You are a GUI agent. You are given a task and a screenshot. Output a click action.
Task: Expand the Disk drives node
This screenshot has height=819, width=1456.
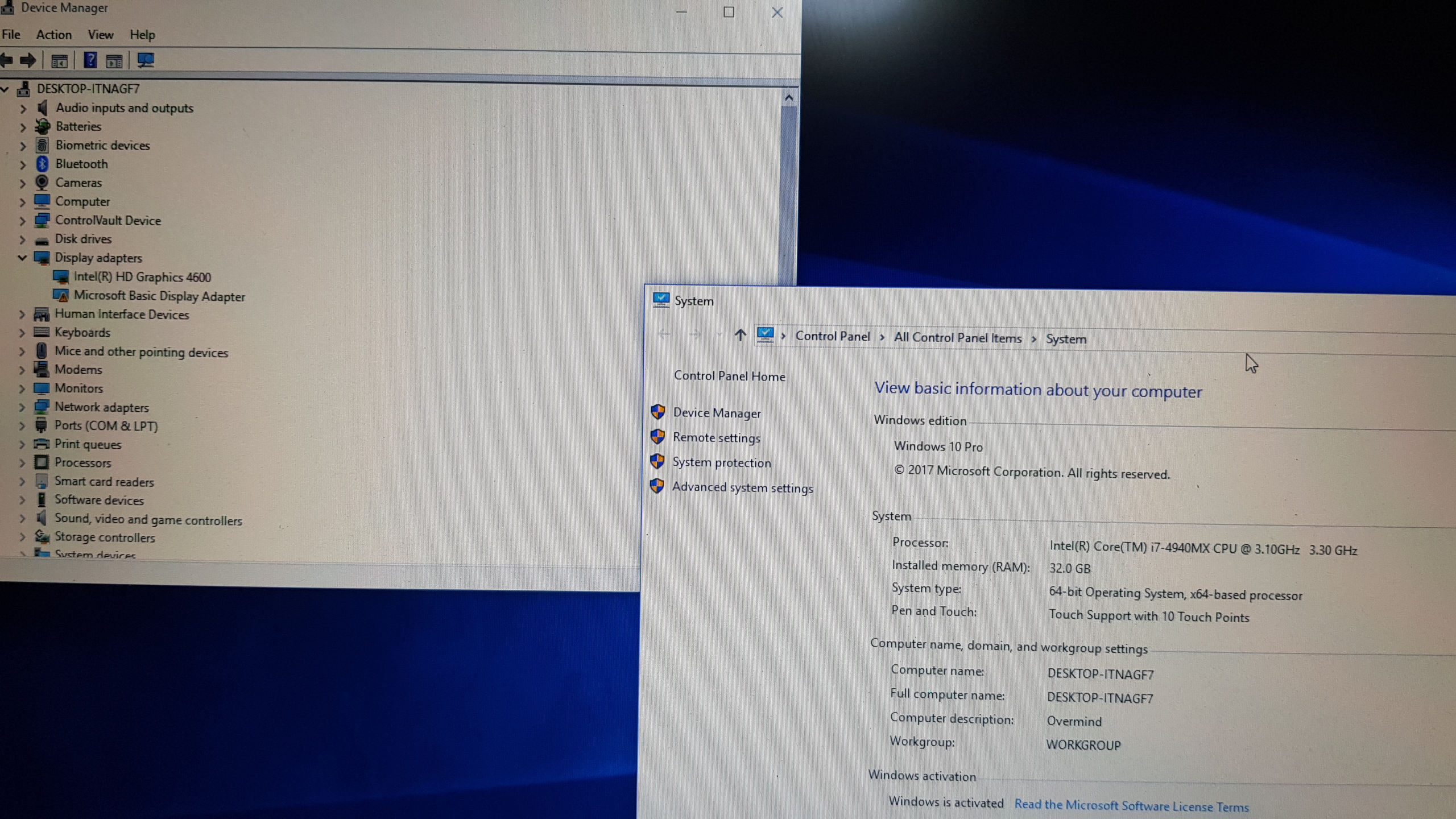pos(23,239)
